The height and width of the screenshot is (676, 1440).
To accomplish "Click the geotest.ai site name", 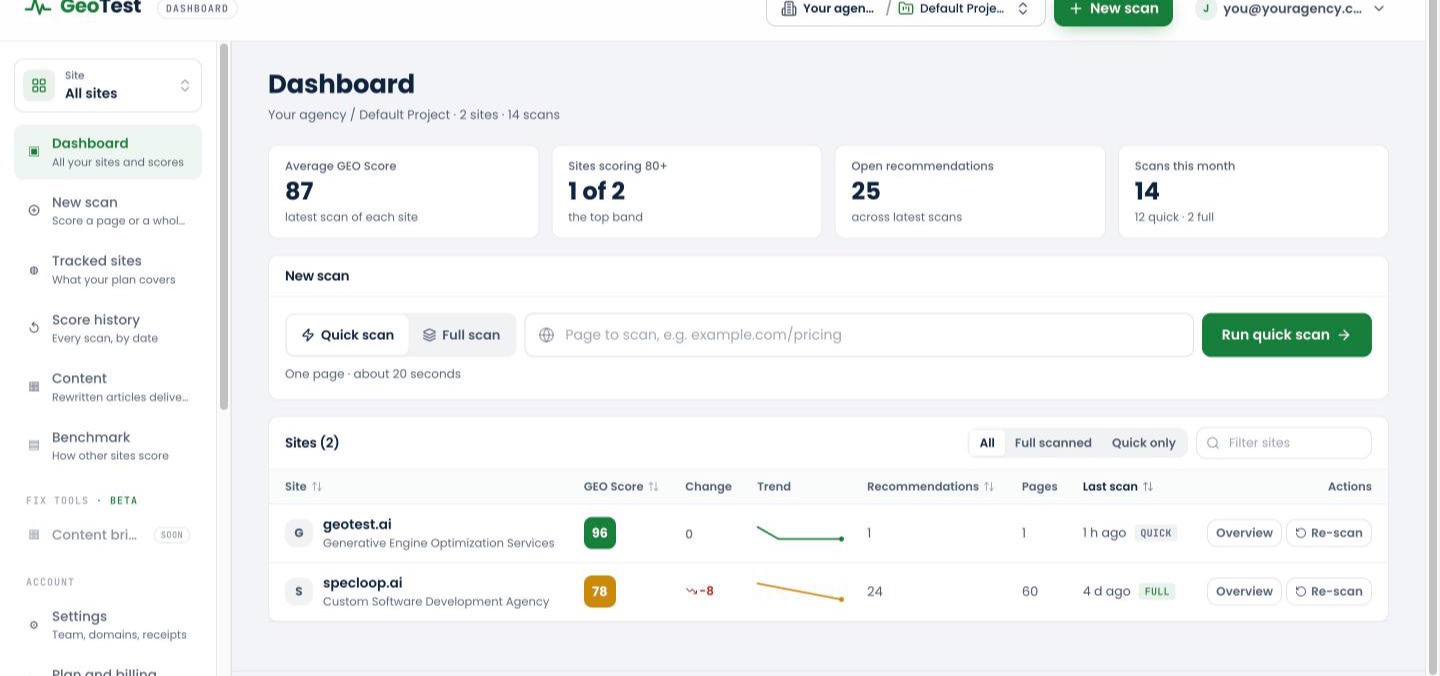I will tap(357, 525).
